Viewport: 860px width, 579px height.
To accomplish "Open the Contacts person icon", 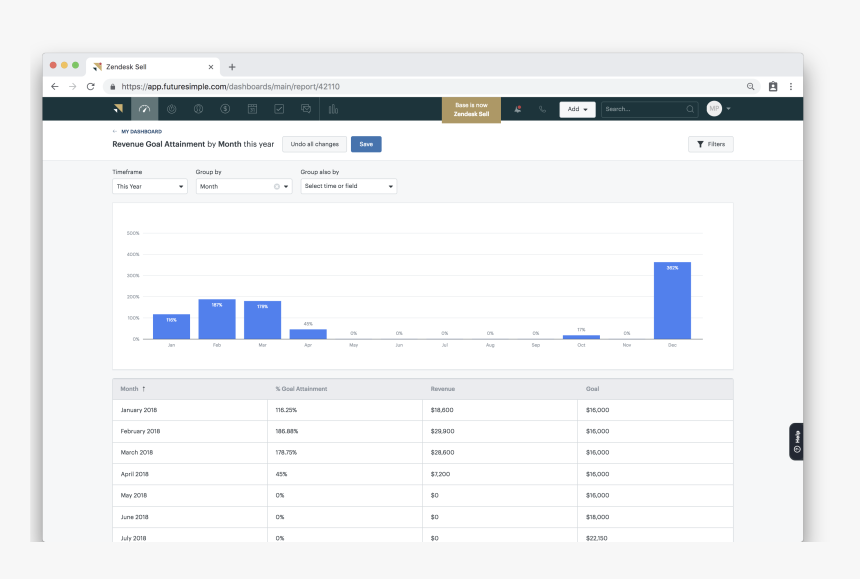I will click(199, 109).
